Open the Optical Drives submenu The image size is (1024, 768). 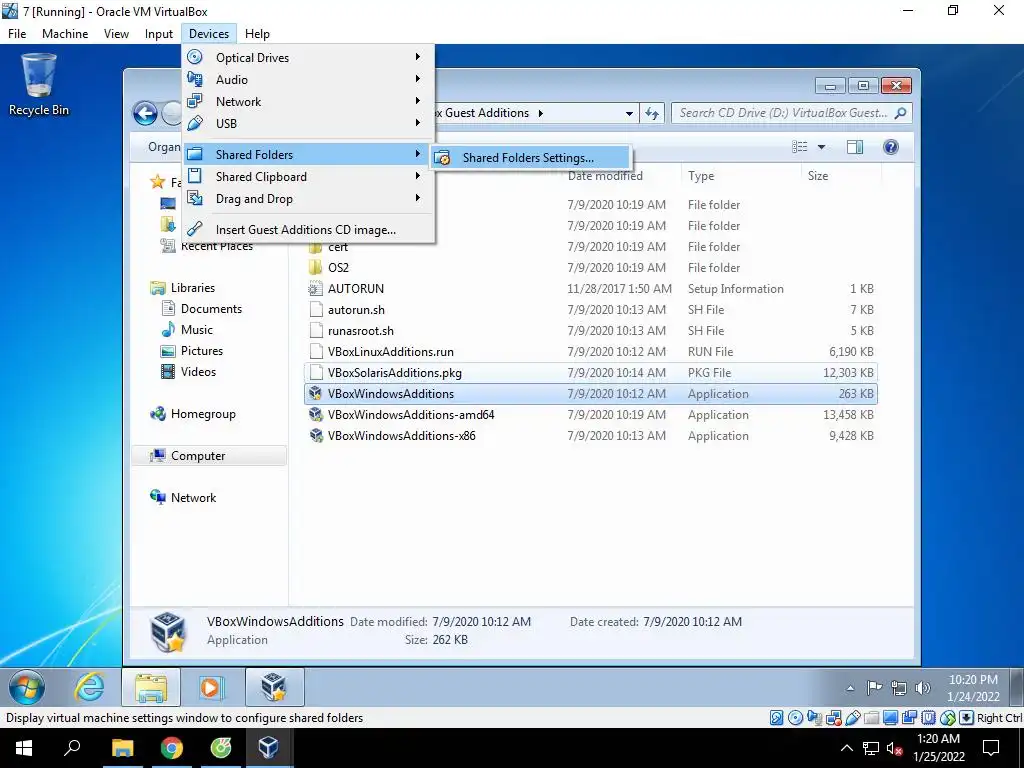(308, 57)
